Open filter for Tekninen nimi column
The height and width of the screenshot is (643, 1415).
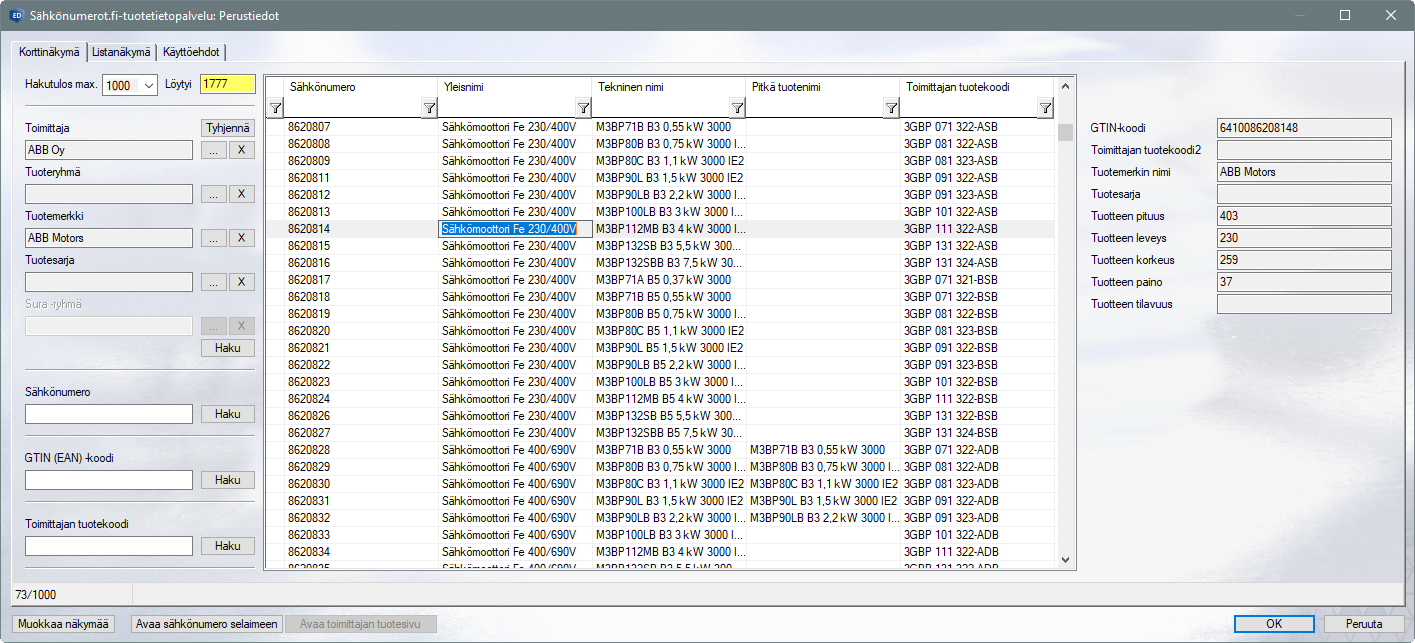[737, 107]
